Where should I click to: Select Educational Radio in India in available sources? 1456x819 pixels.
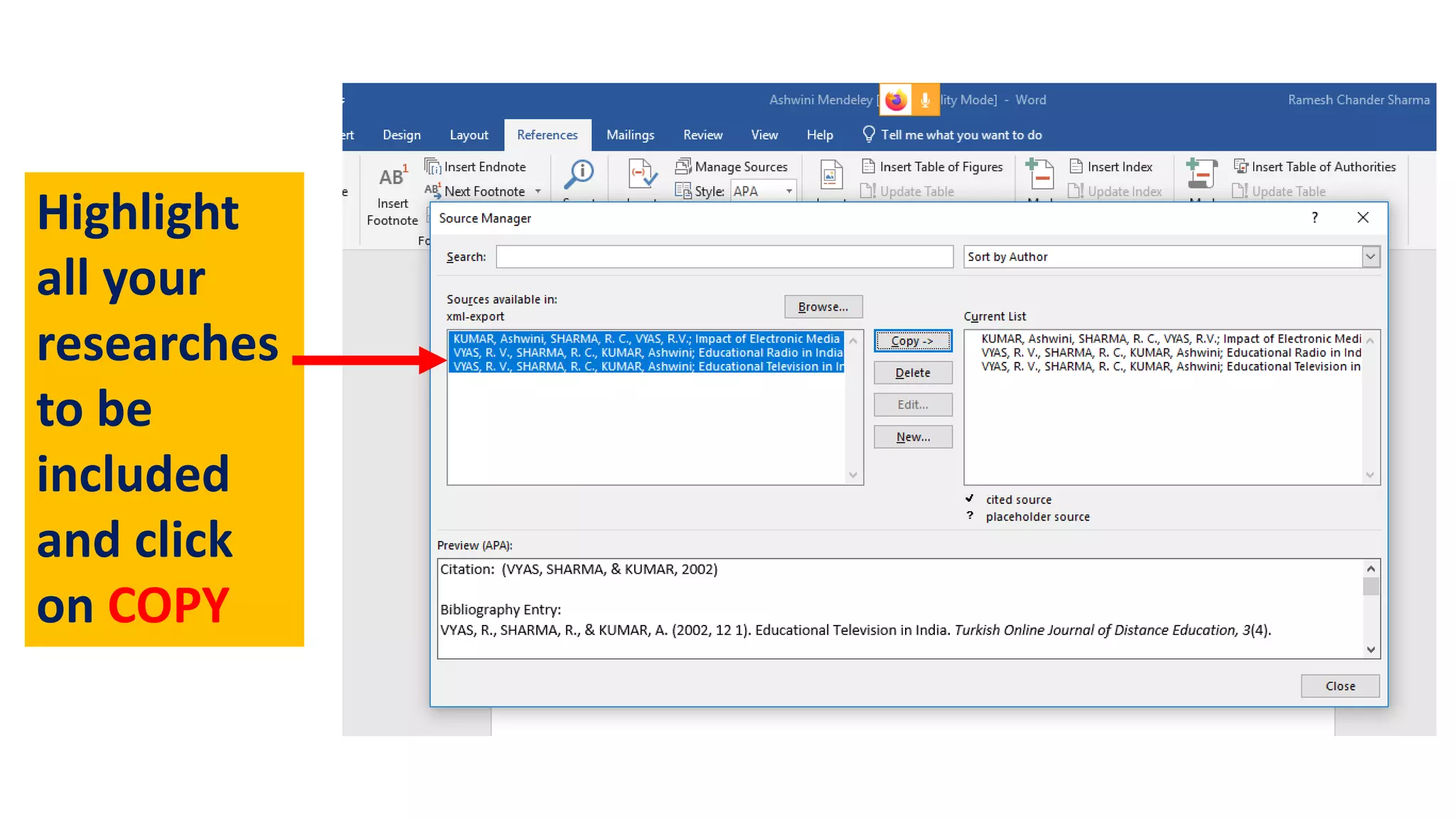[647, 353]
